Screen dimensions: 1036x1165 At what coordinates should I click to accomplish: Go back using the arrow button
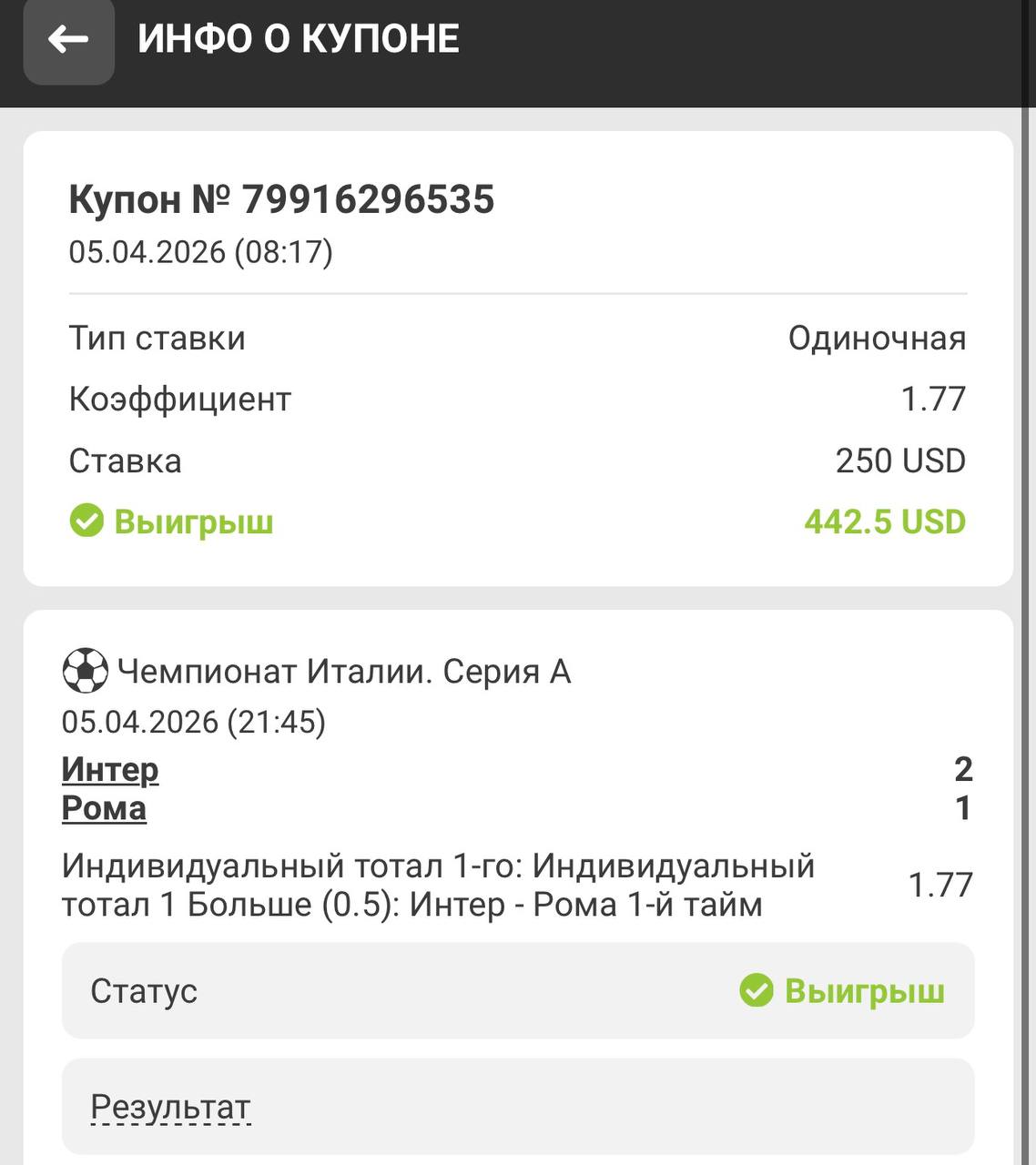point(68,40)
